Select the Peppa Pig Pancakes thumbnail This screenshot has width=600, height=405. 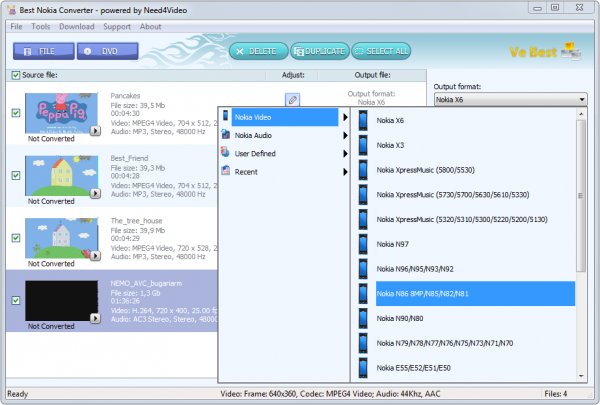coord(61,113)
